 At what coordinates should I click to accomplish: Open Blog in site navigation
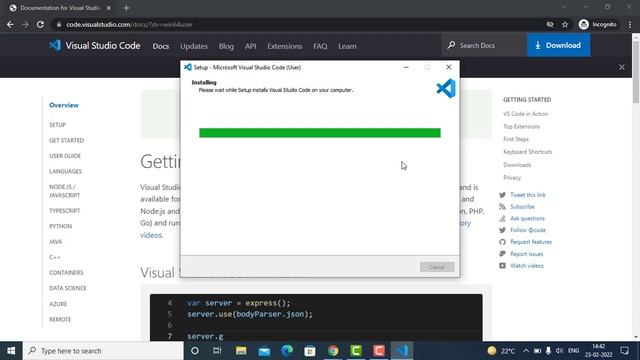(x=226, y=46)
